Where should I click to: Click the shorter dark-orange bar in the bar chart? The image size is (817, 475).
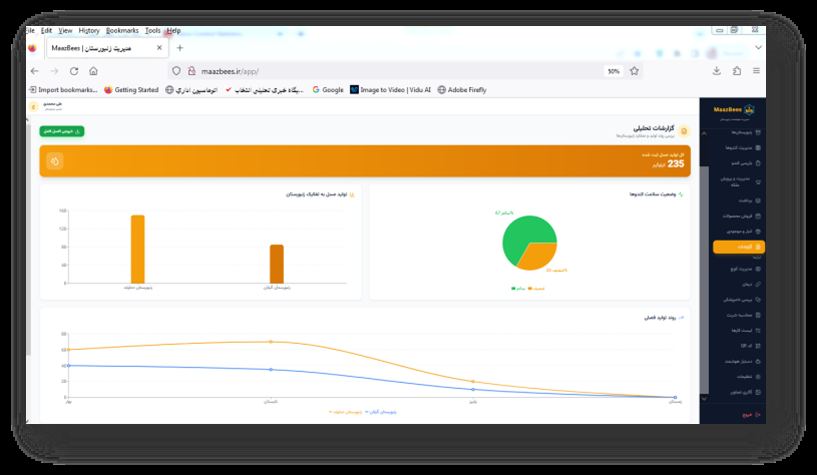pyautogui.click(x=277, y=264)
